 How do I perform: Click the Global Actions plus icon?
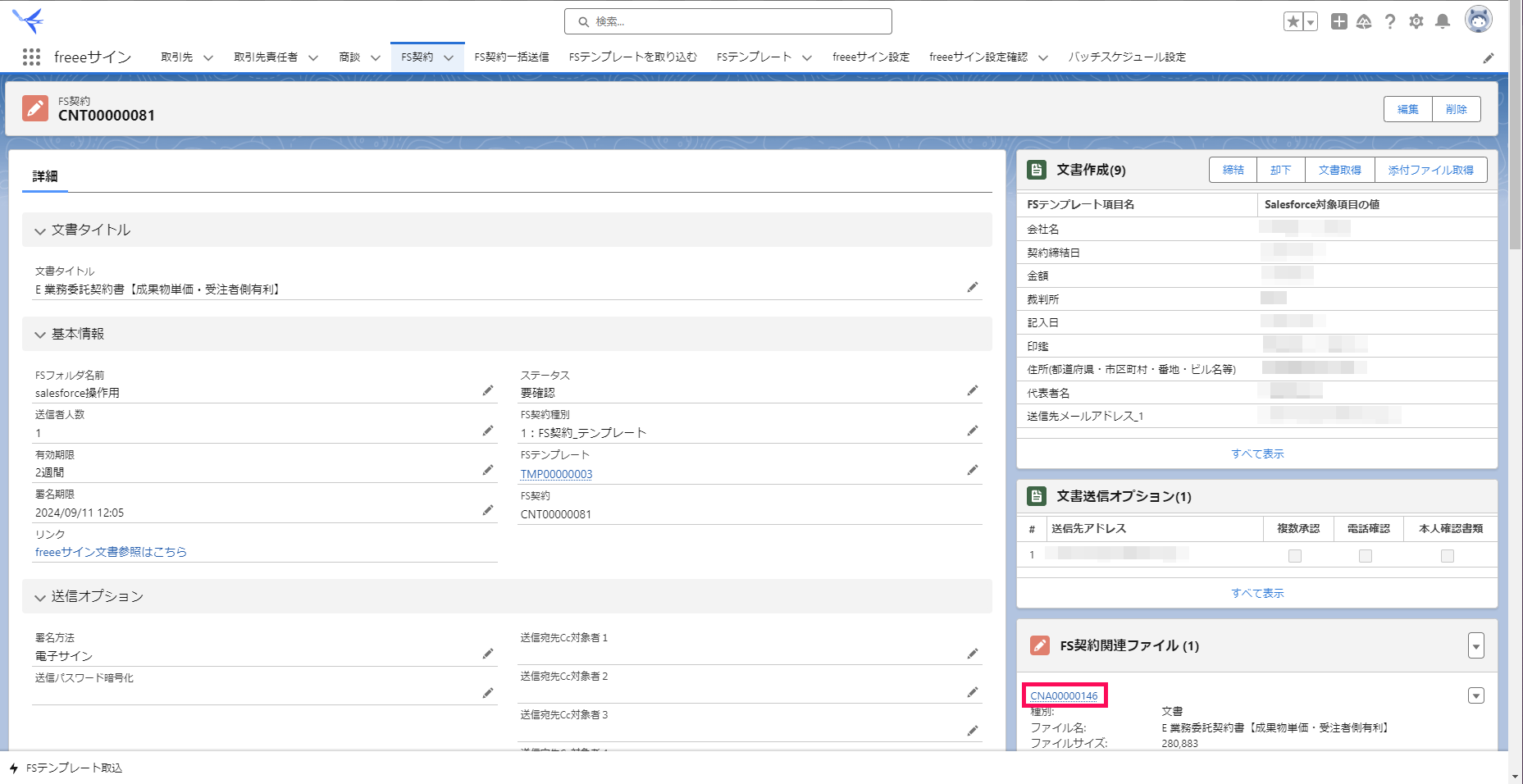tap(1339, 22)
